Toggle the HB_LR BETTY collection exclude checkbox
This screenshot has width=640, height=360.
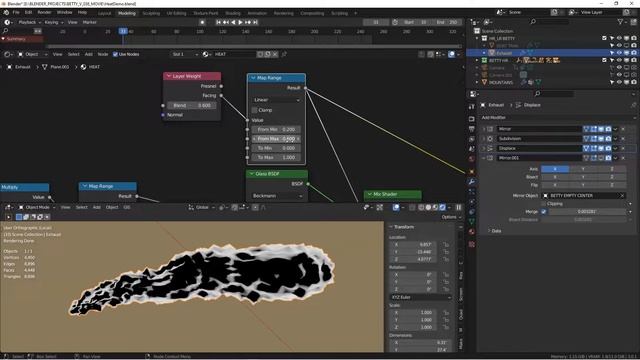(604, 38)
